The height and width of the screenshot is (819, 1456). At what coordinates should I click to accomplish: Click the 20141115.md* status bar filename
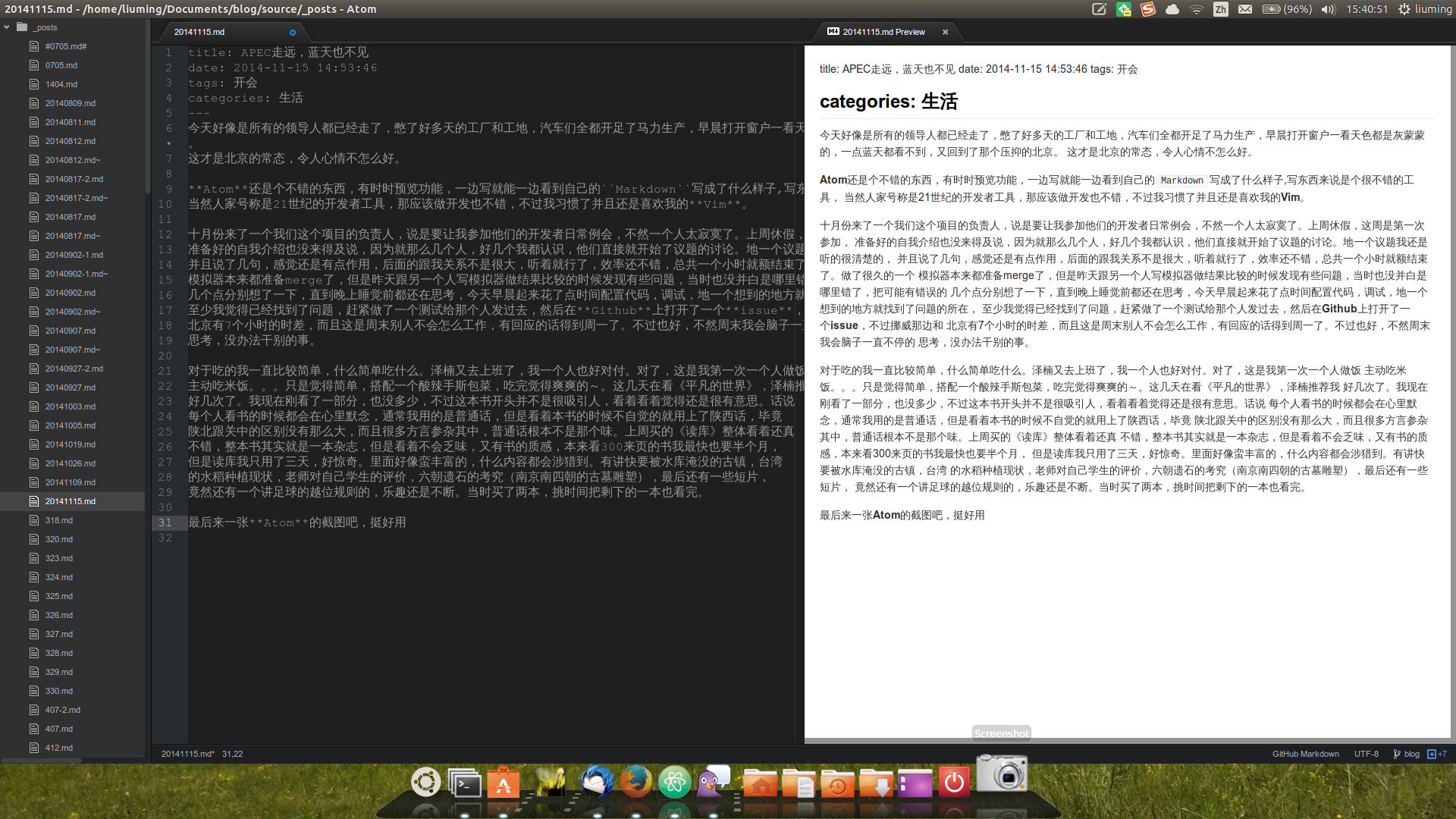click(x=187, y=754)
